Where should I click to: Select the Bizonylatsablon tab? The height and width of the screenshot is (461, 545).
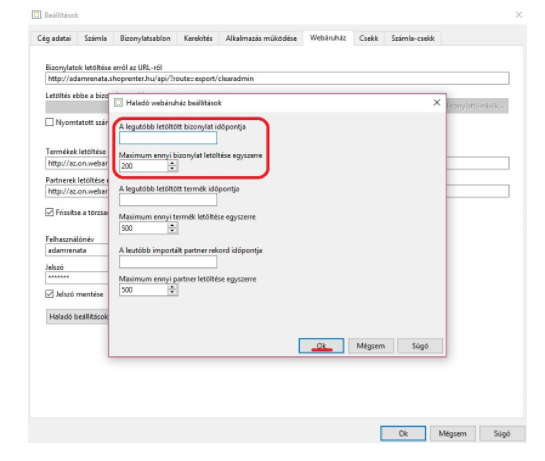145,38
